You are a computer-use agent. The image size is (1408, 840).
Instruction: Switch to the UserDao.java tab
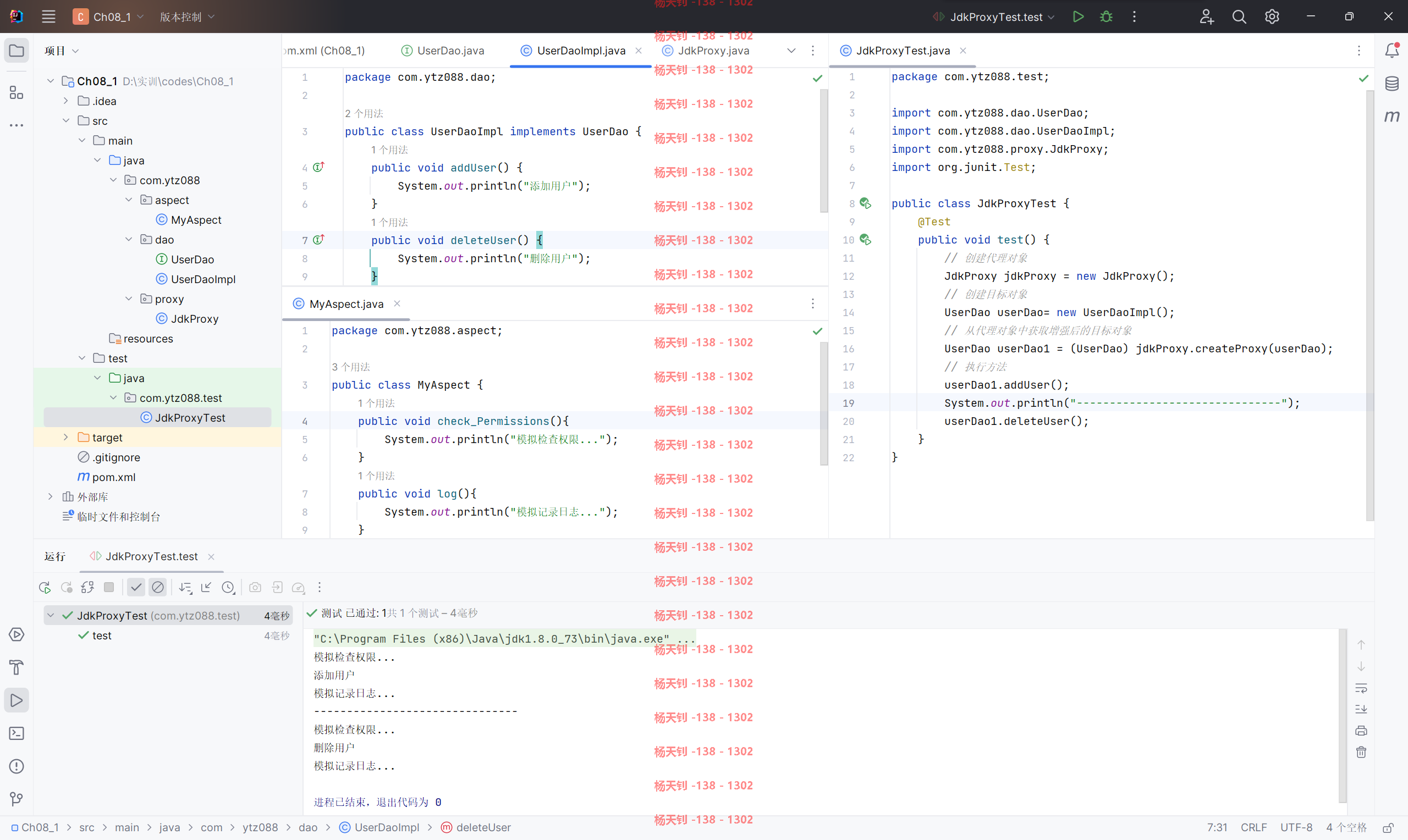point(443,51)
